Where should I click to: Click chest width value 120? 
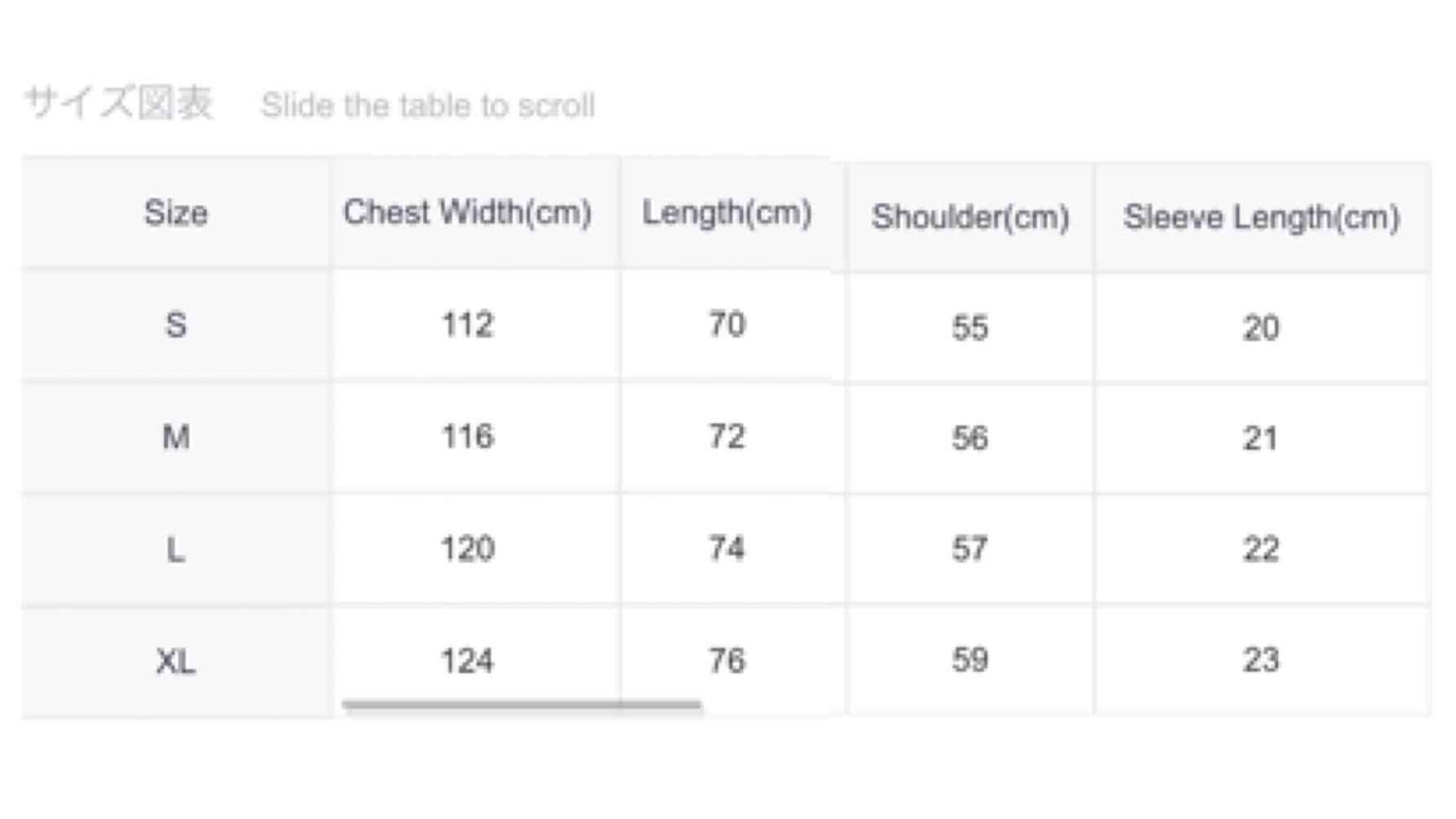pyautogui.click(x=467, y=549)
